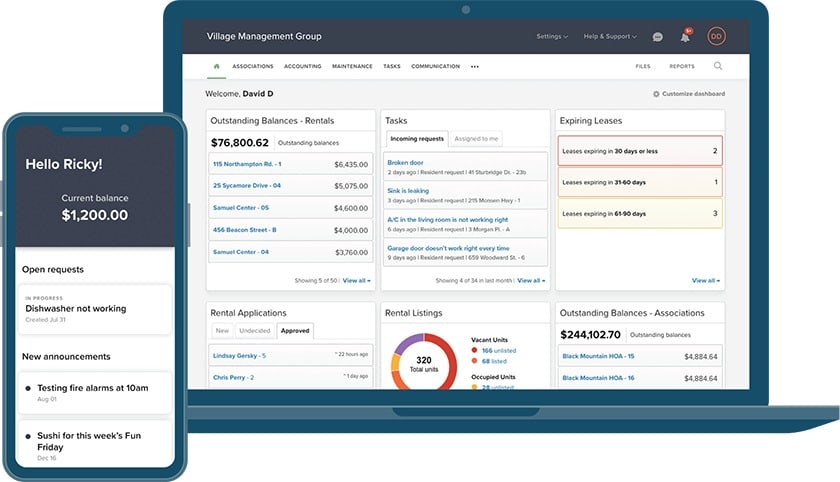Select the Undecided applications tab

[254, 331]
